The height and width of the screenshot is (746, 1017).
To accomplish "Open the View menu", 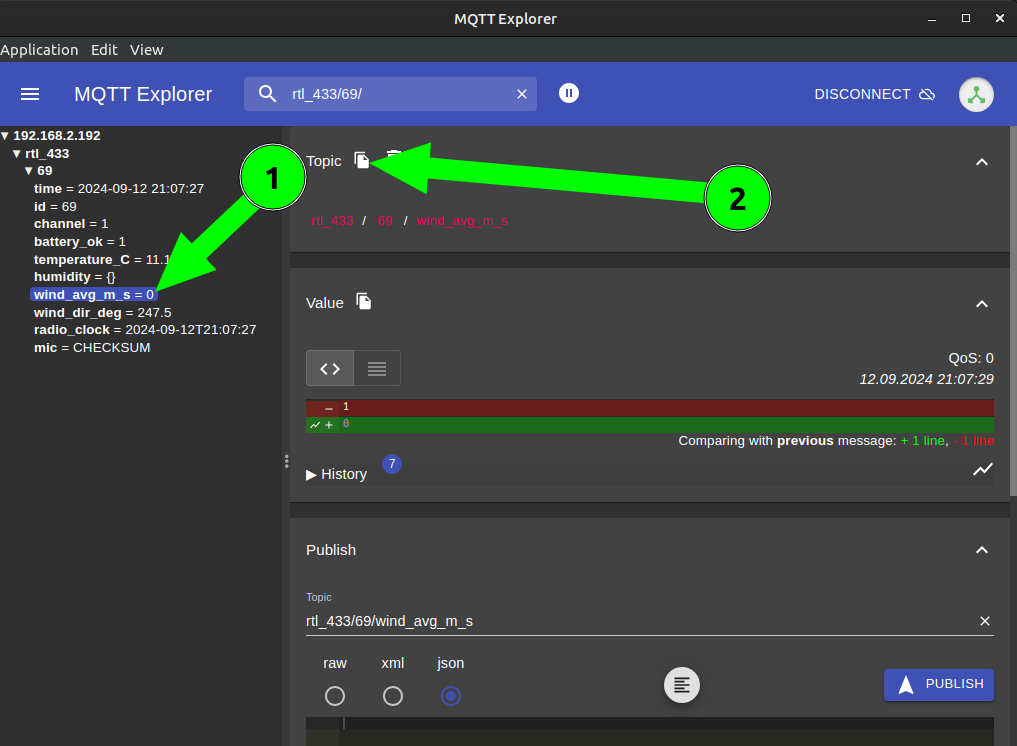I will (x=146, y=50).
